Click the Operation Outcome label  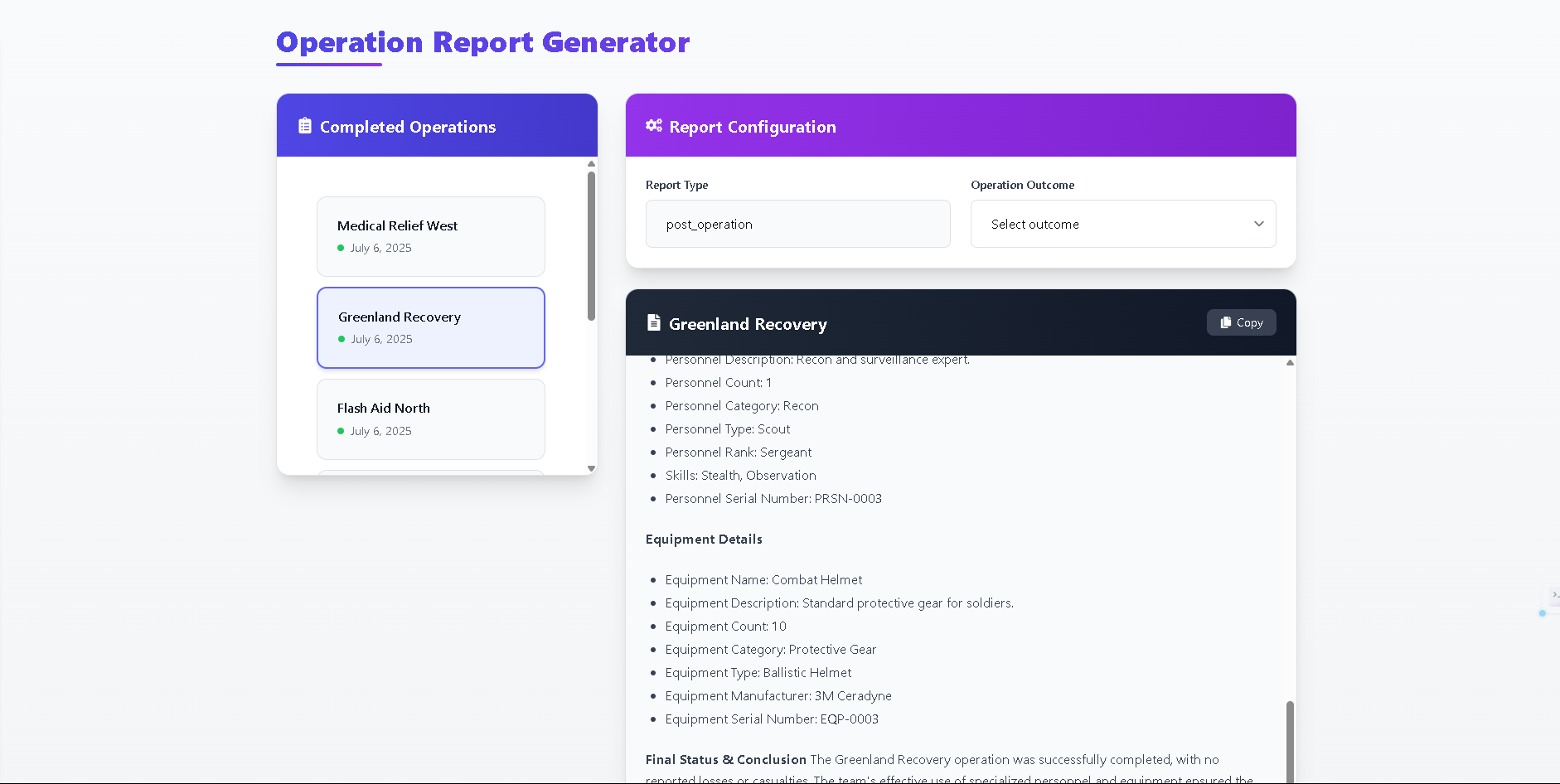point(1022,185)
